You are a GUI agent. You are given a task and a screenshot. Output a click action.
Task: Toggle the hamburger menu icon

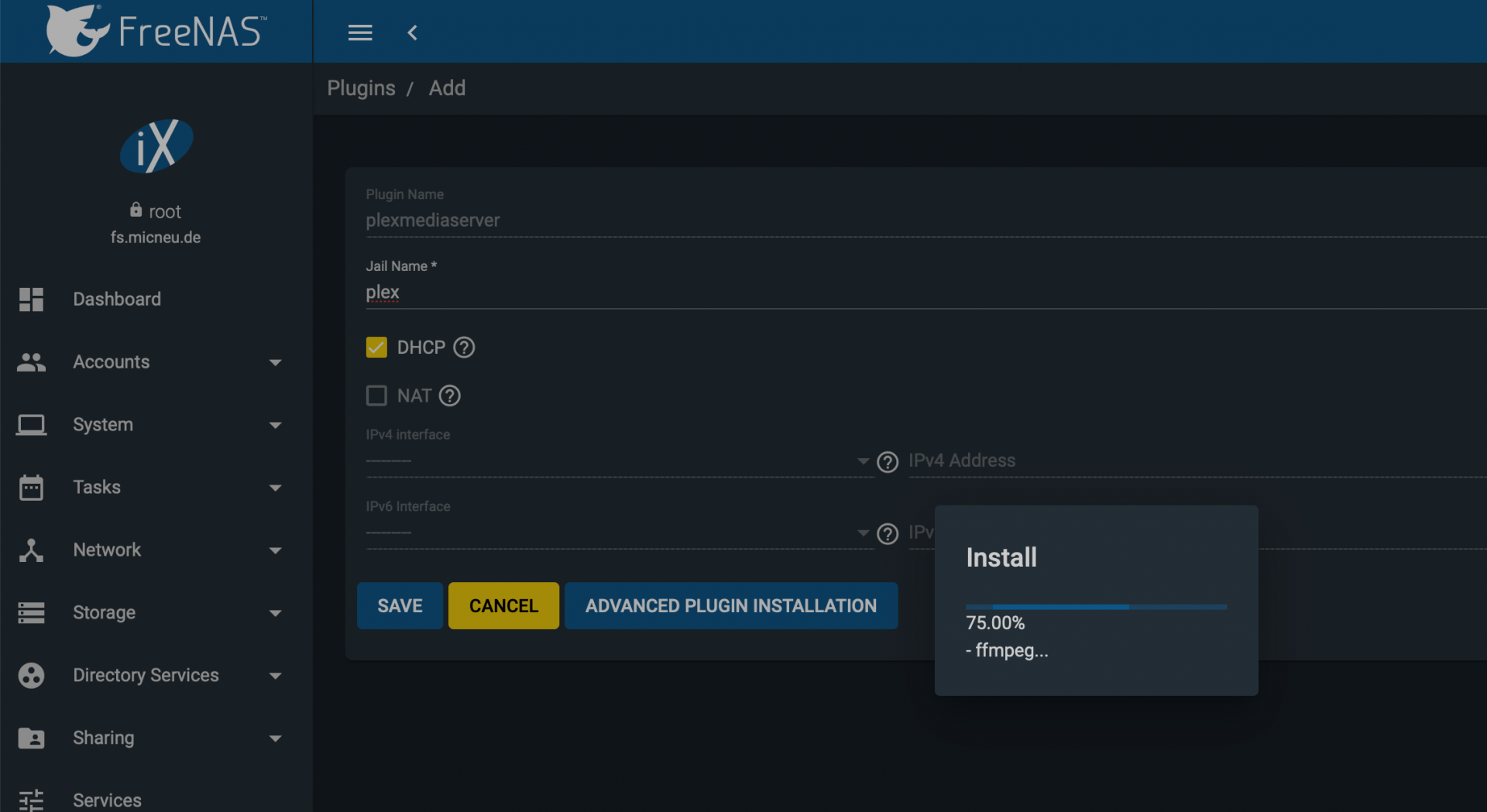(360, 33)
